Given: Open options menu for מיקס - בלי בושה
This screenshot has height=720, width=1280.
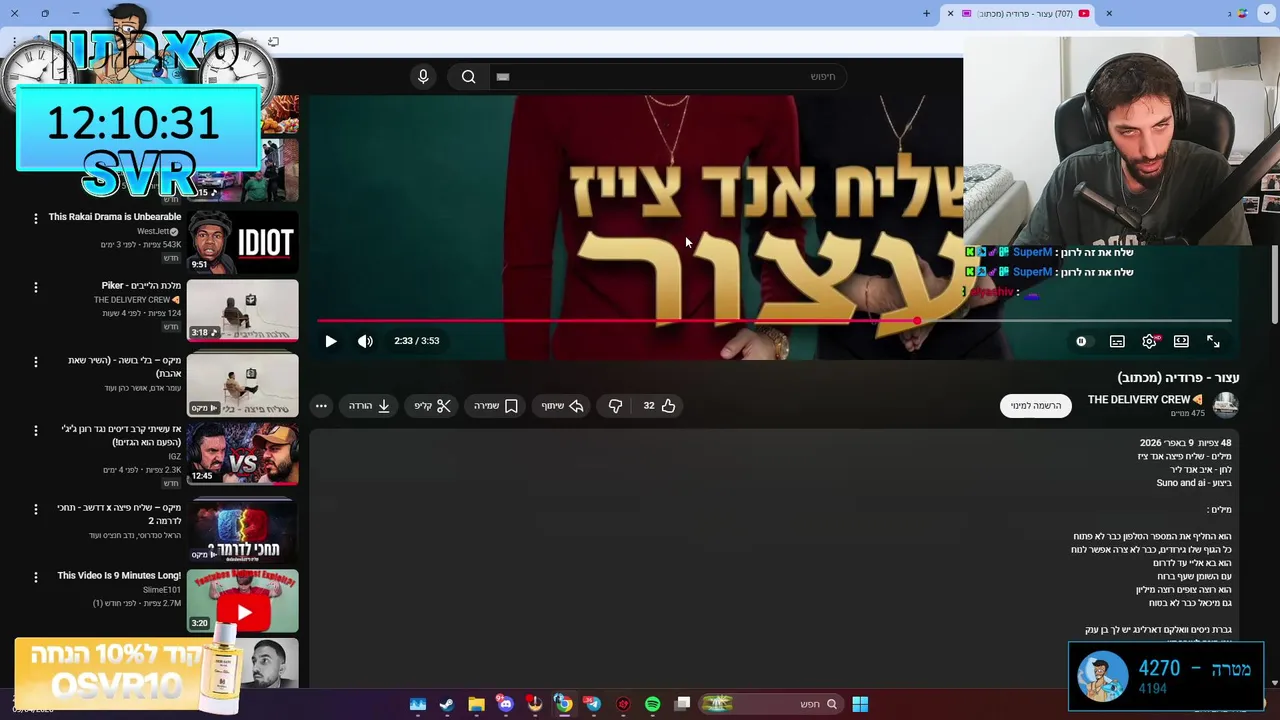Looking at the screenshot, I should click(36, 361).
